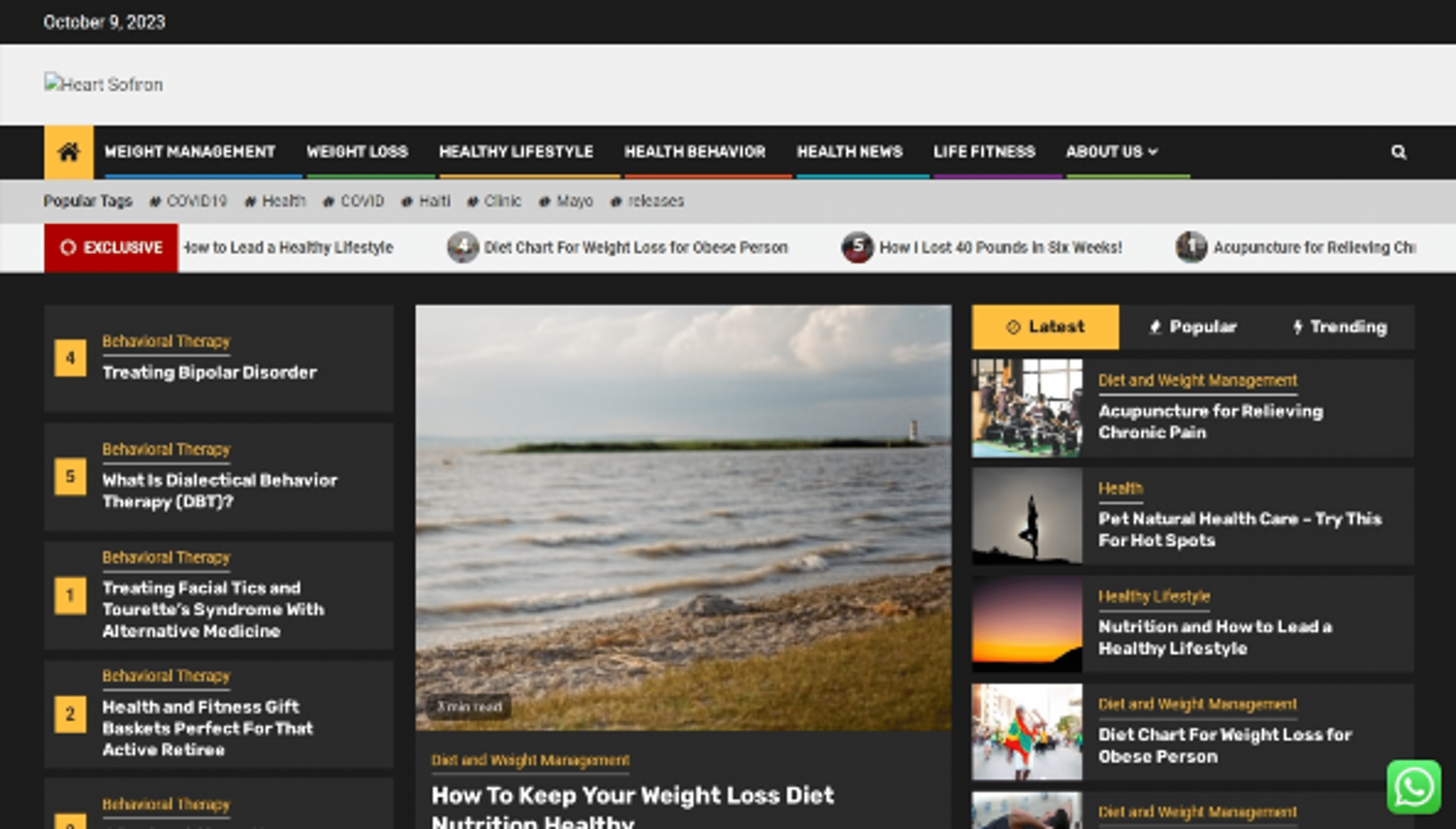
Task: Expand the About Us dropdown menu
Action: 1111,152
